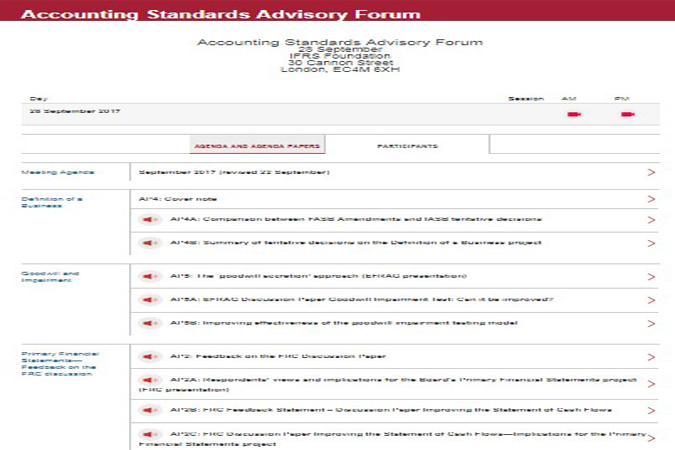Switch to Agenda and Agenda Papers tab
This screenshot has width=675, height=450.
click(x=257, y=146)
